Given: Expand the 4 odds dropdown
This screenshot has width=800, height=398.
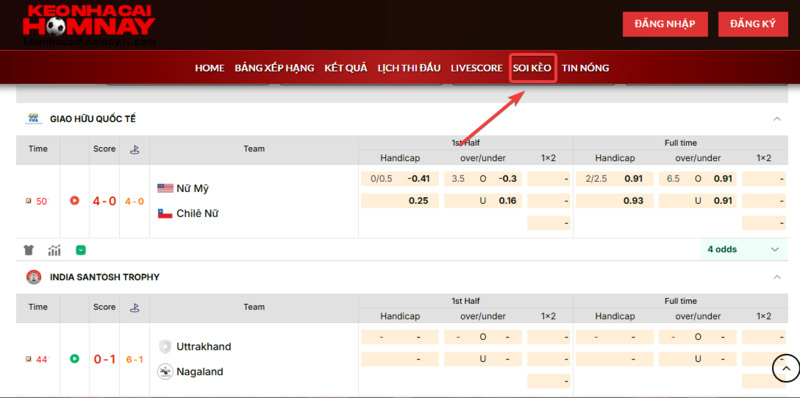Looking at the screenshot, I should click(x=744, y=250).
